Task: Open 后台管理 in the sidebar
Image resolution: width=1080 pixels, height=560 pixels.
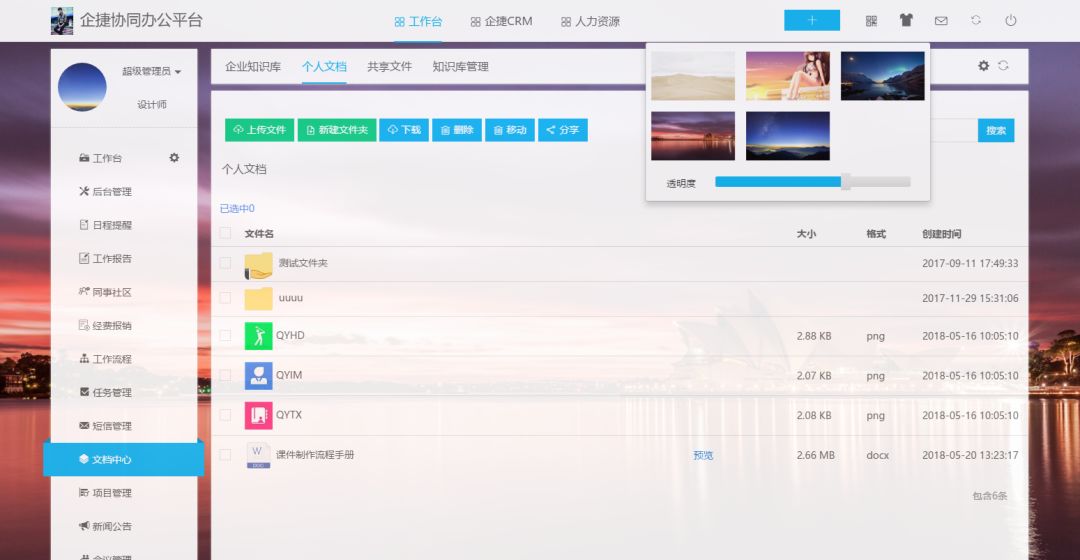Action: pos(105,191)
